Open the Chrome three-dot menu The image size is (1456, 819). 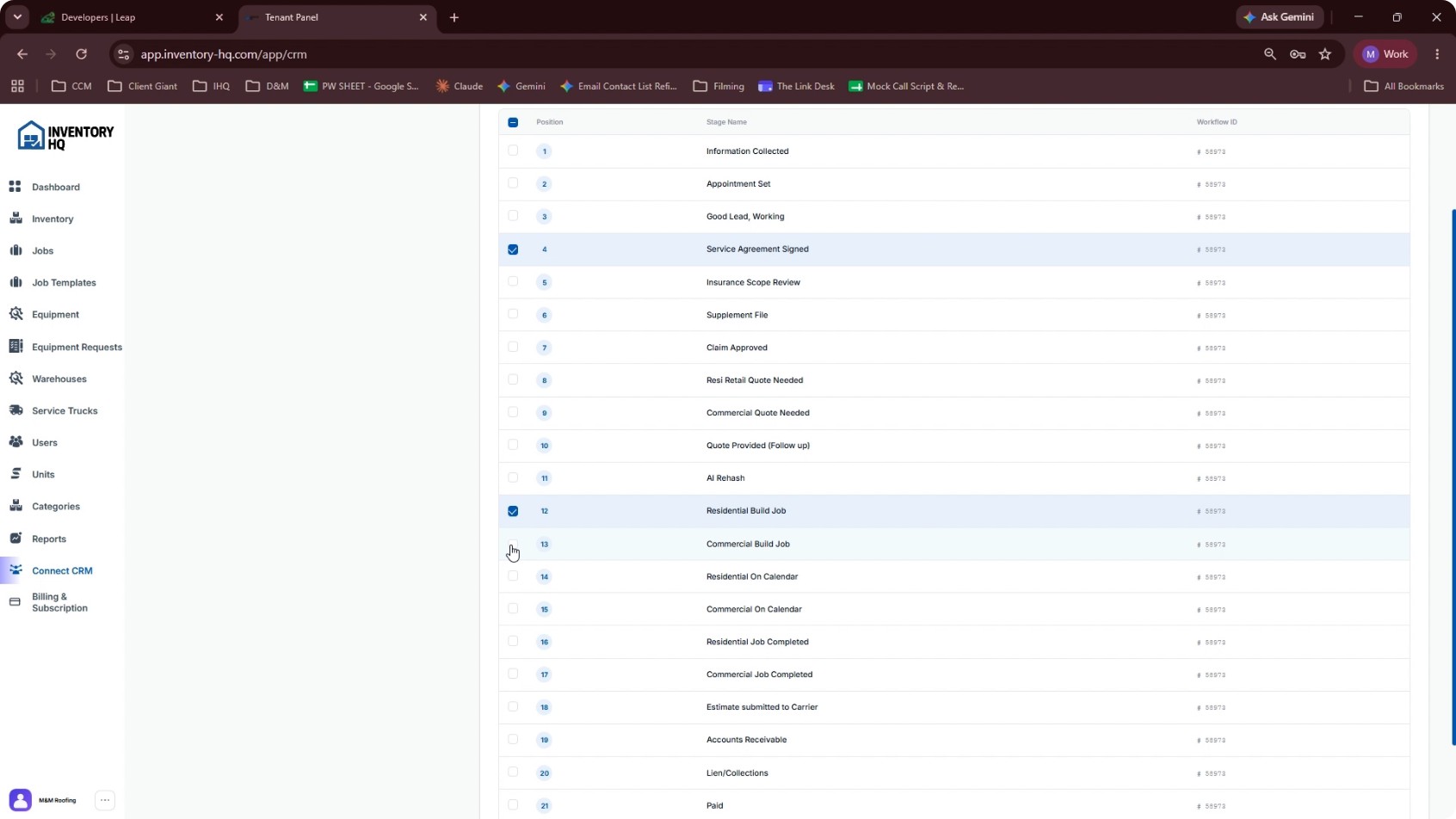coord(1437,54)
